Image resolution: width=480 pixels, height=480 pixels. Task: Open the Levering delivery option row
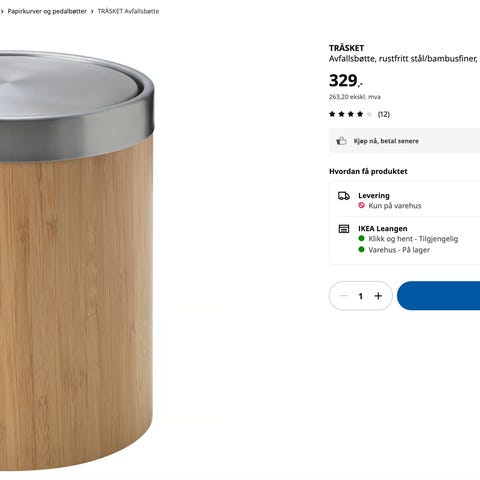click(x=404, y=200)
